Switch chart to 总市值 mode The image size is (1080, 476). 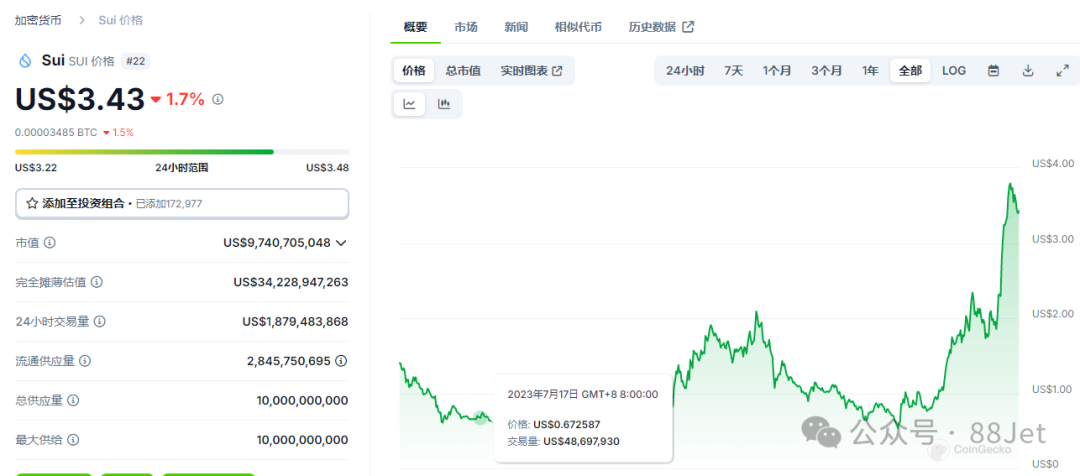(x=463, y=70)
